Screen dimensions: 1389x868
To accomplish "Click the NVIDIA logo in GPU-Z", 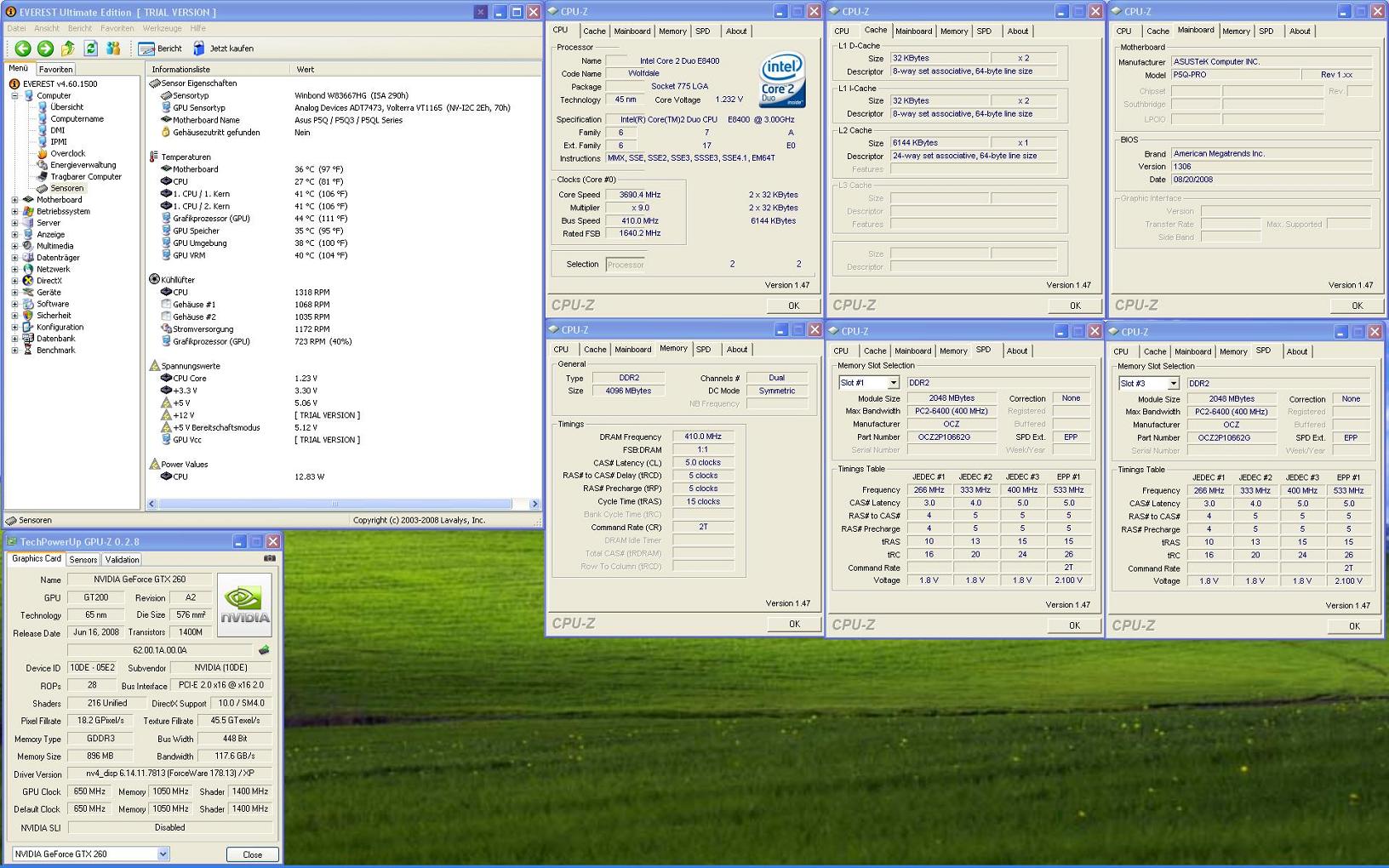I will pyautogui.click(x=244, y=605).
